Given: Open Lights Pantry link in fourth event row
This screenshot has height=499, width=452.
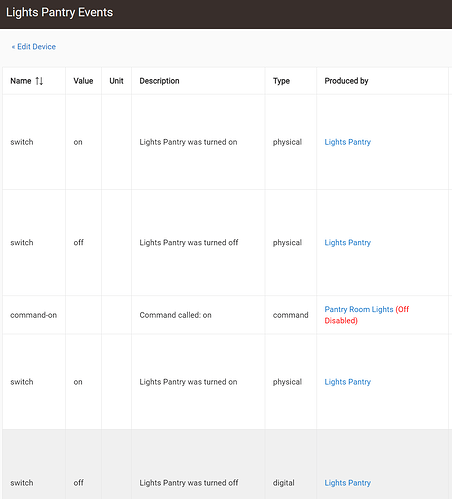Looking at the screenshot, I should click(x=348, y=382).
